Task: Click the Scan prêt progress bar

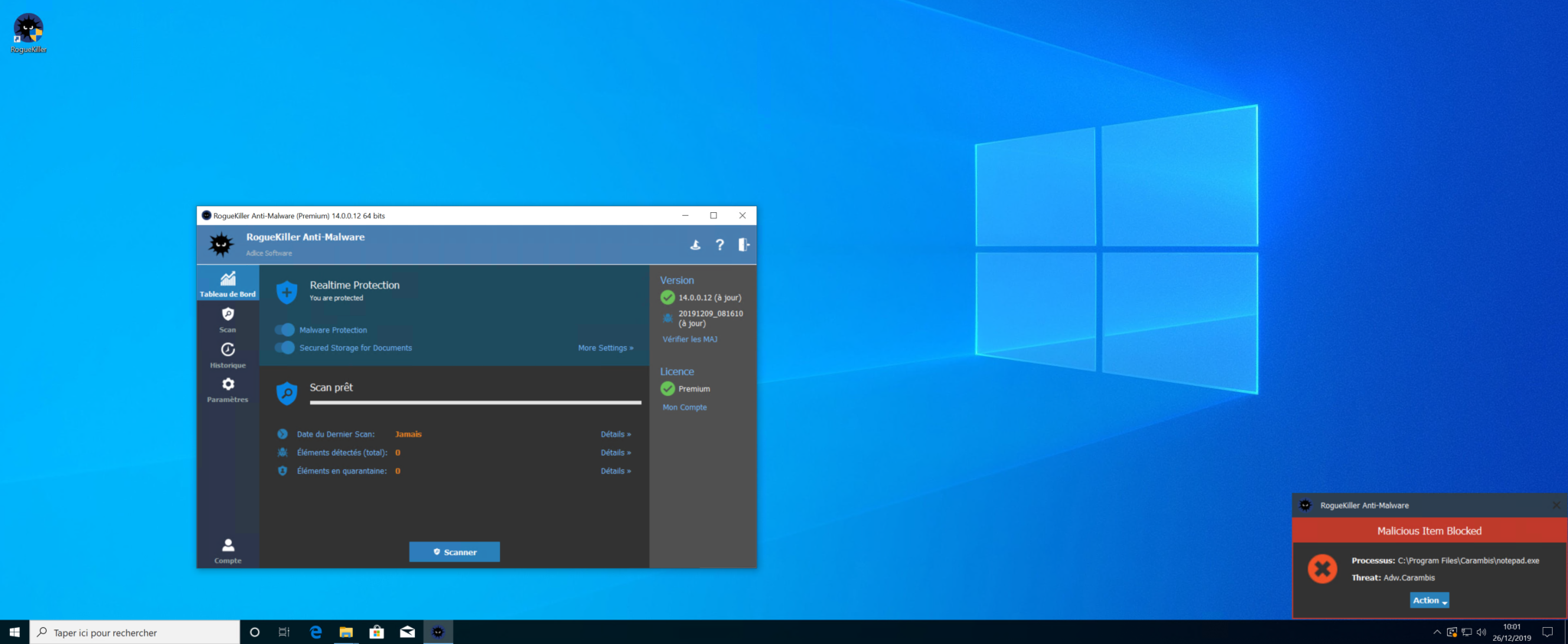Action: click(x=475, y=402)
